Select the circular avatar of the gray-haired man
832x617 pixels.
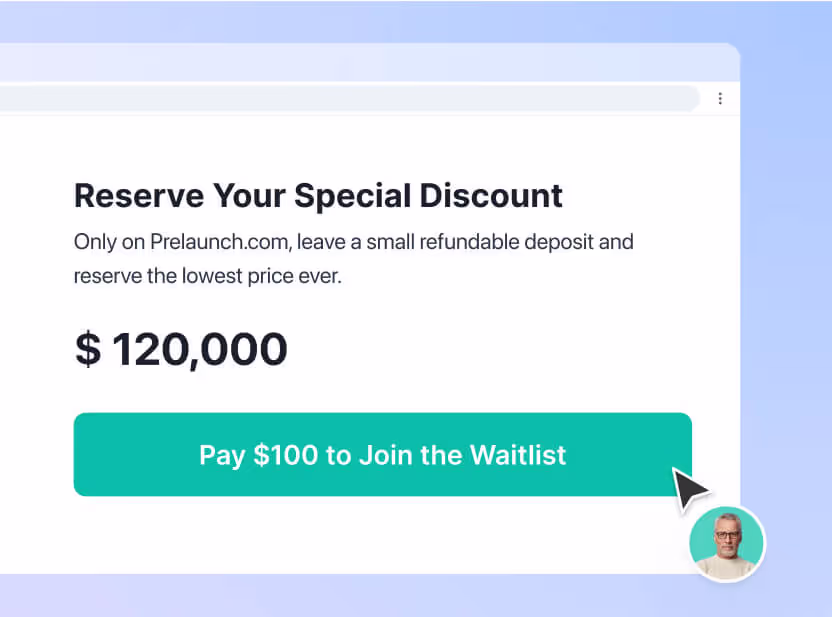point(727,543)
